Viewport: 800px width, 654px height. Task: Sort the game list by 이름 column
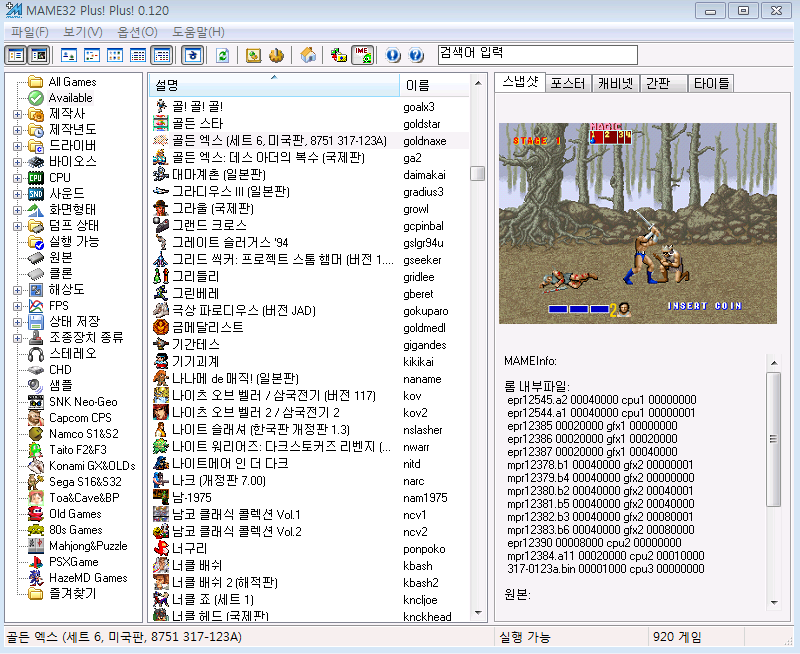point(434,85)
